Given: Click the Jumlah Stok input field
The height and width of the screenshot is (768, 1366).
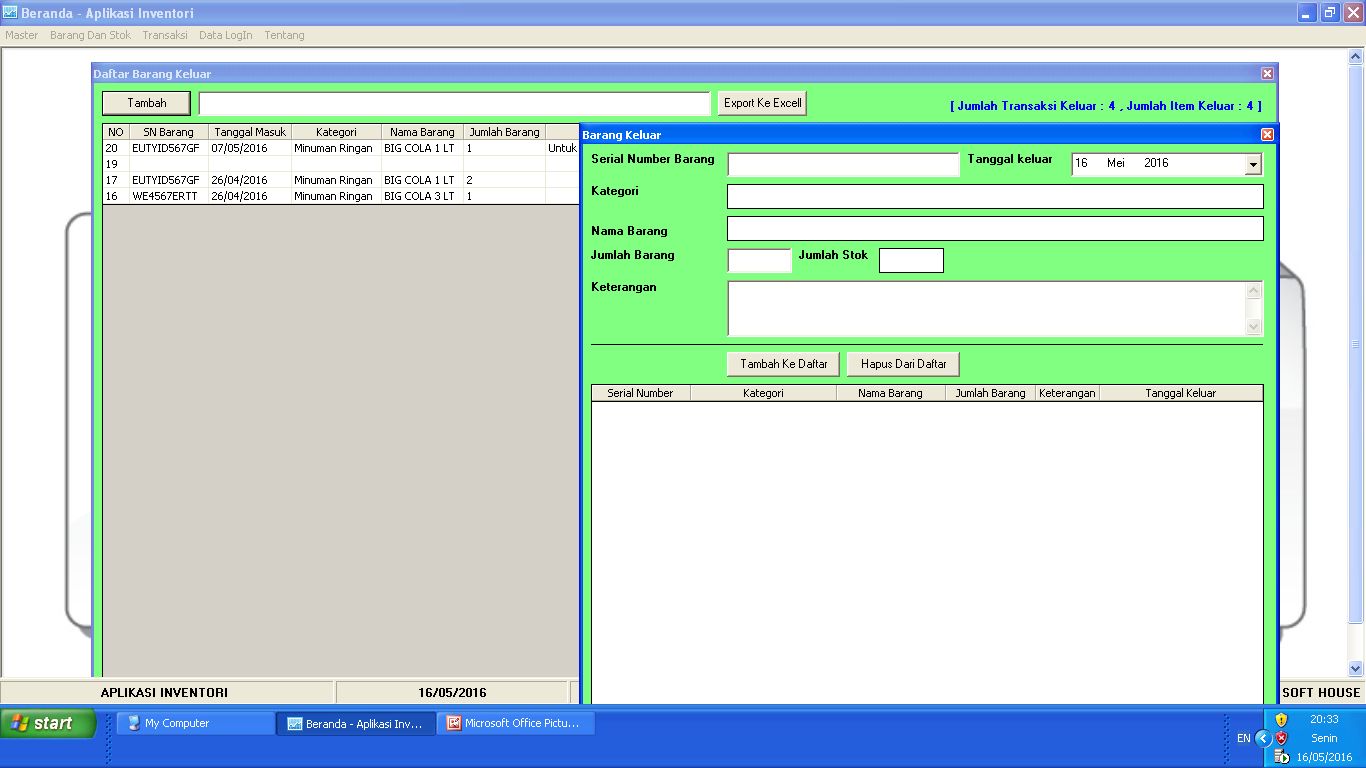Looking at the screenshot, I should pyautogui.click(x=911, y=260).
